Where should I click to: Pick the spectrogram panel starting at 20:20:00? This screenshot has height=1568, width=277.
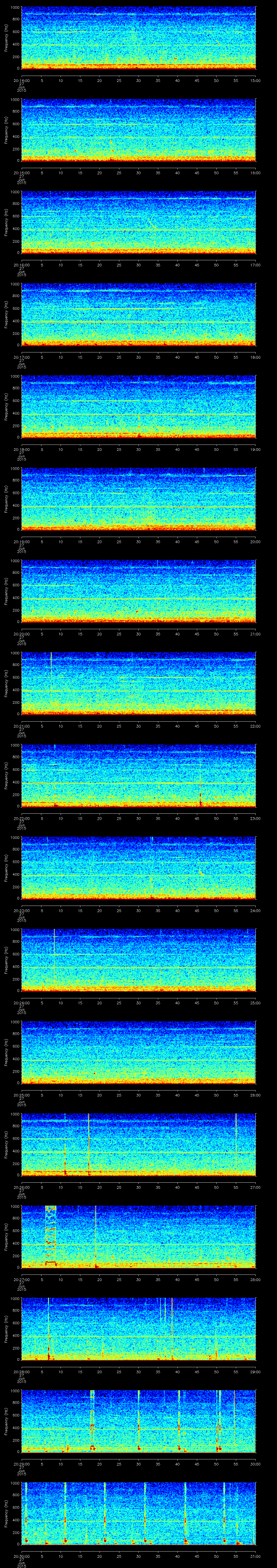pyautogui.click(x=139, y=591)
